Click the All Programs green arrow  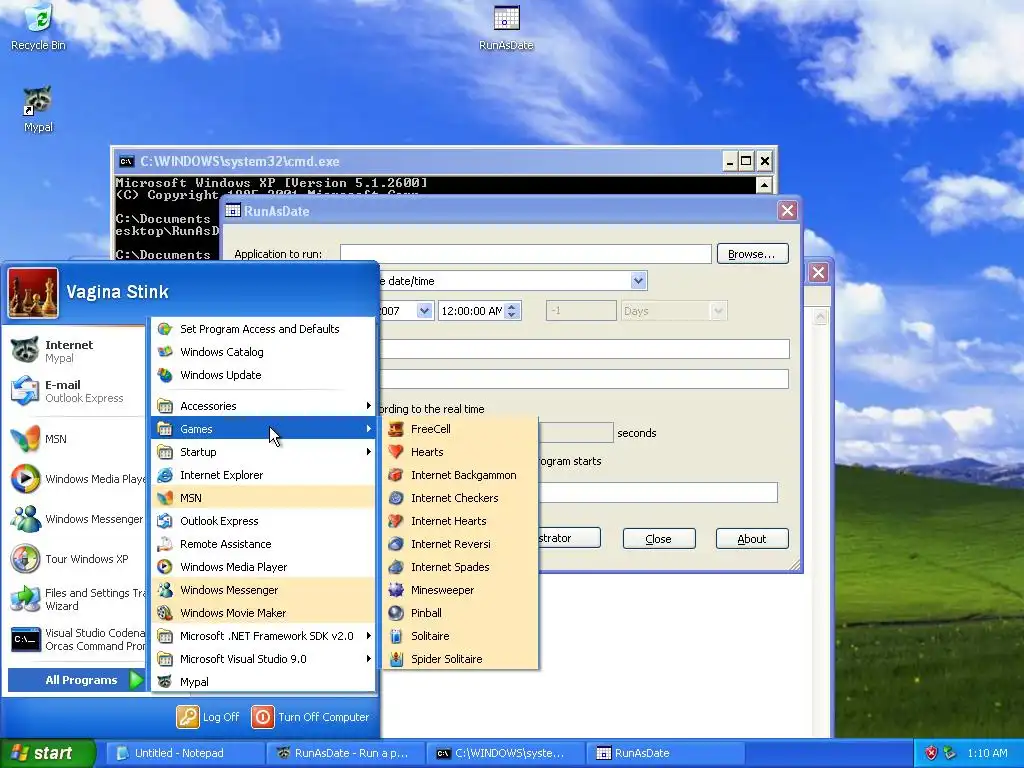pyautogui.click(x=136, y=680)
